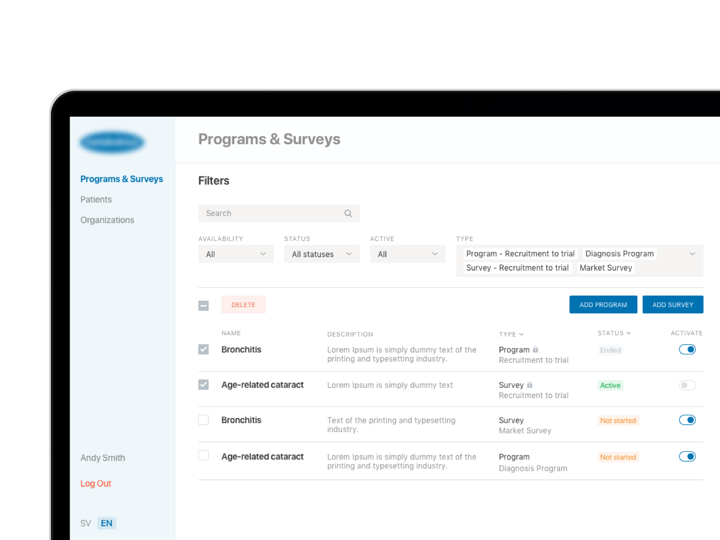Click the Description column header
Screen dimensions: 720x540
[x=350, y=334]
